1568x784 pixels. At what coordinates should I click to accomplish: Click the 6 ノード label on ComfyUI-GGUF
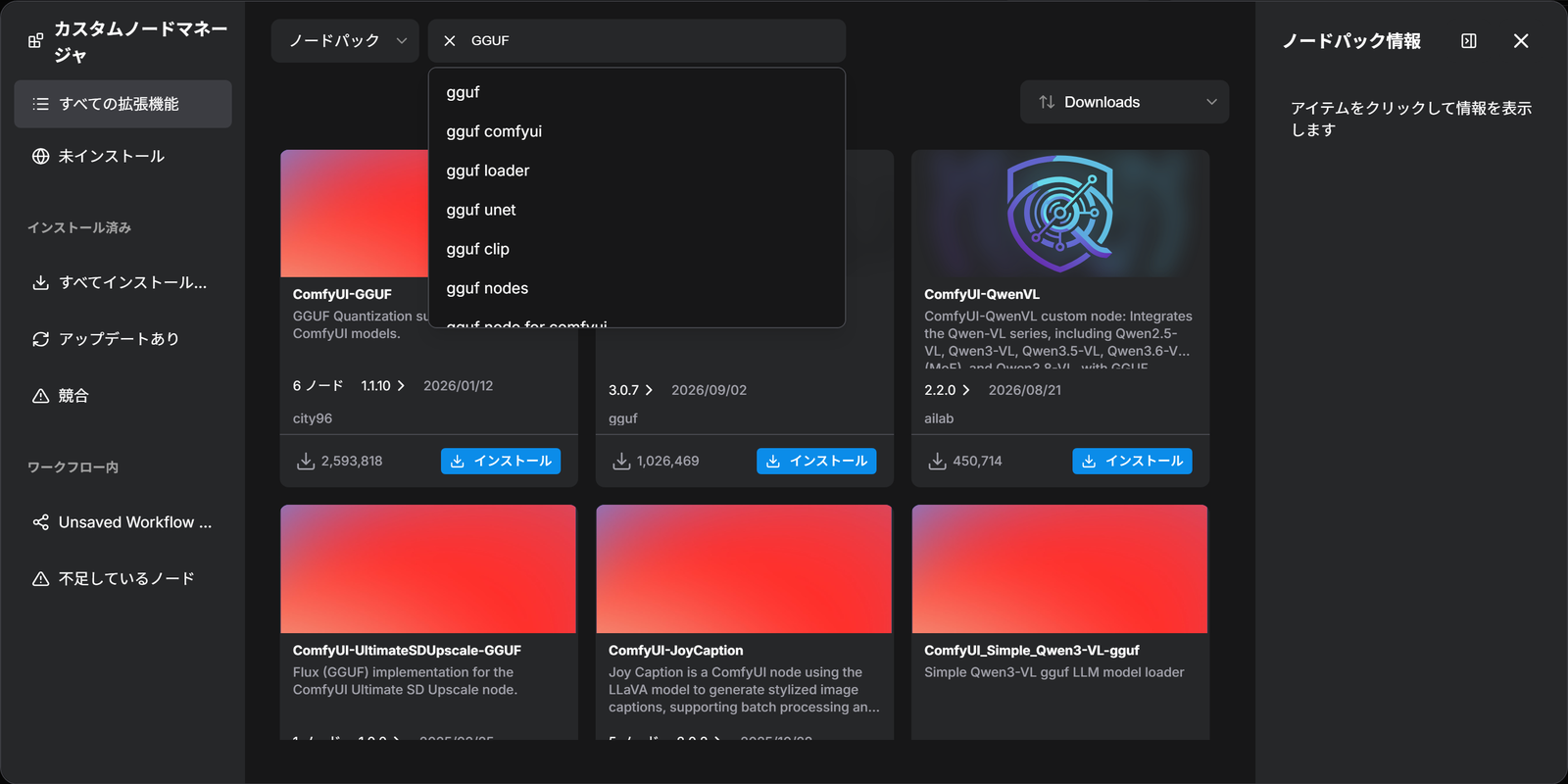[x=318, y=386]
